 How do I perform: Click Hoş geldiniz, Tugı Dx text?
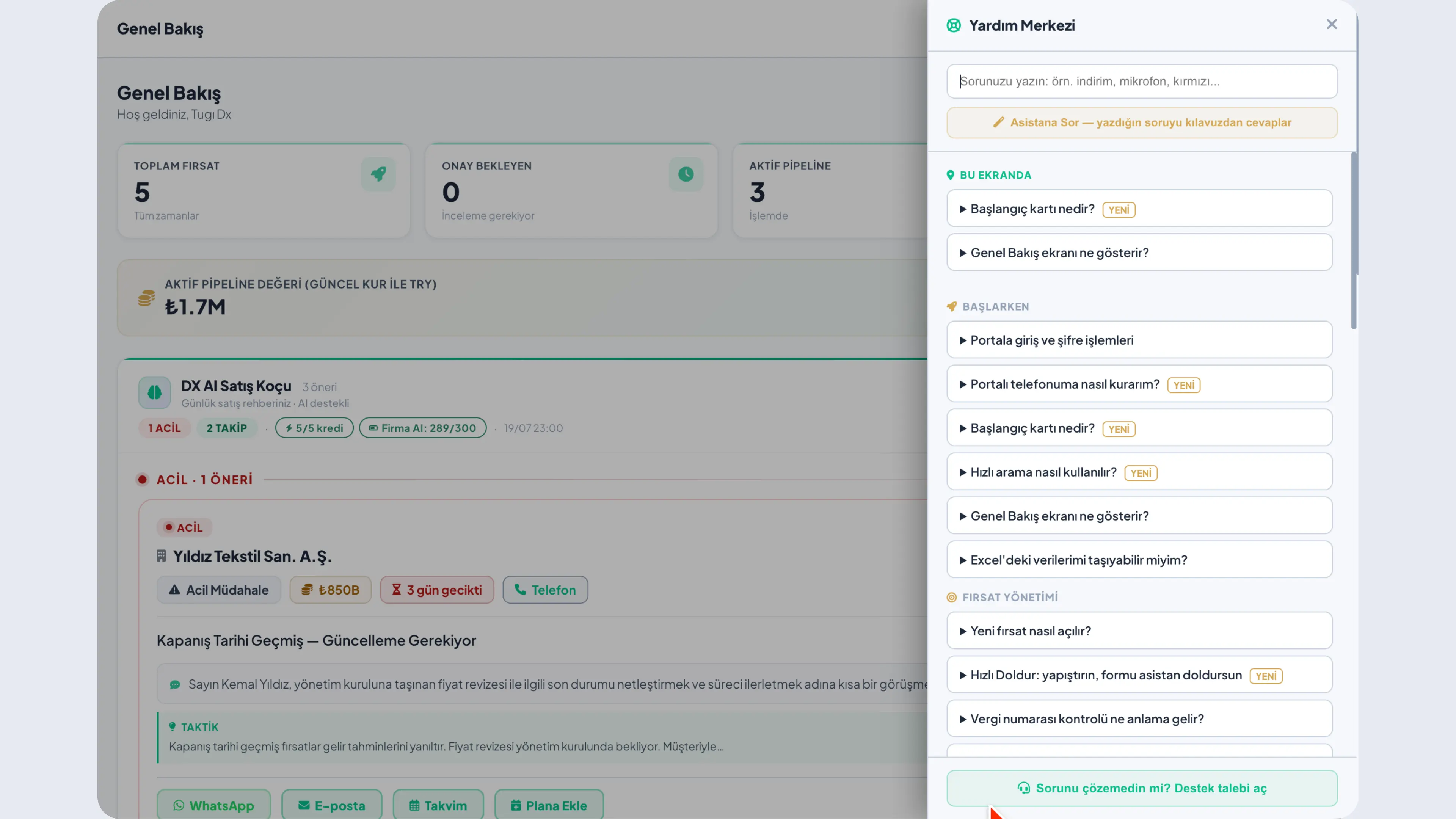pos(174,114)
